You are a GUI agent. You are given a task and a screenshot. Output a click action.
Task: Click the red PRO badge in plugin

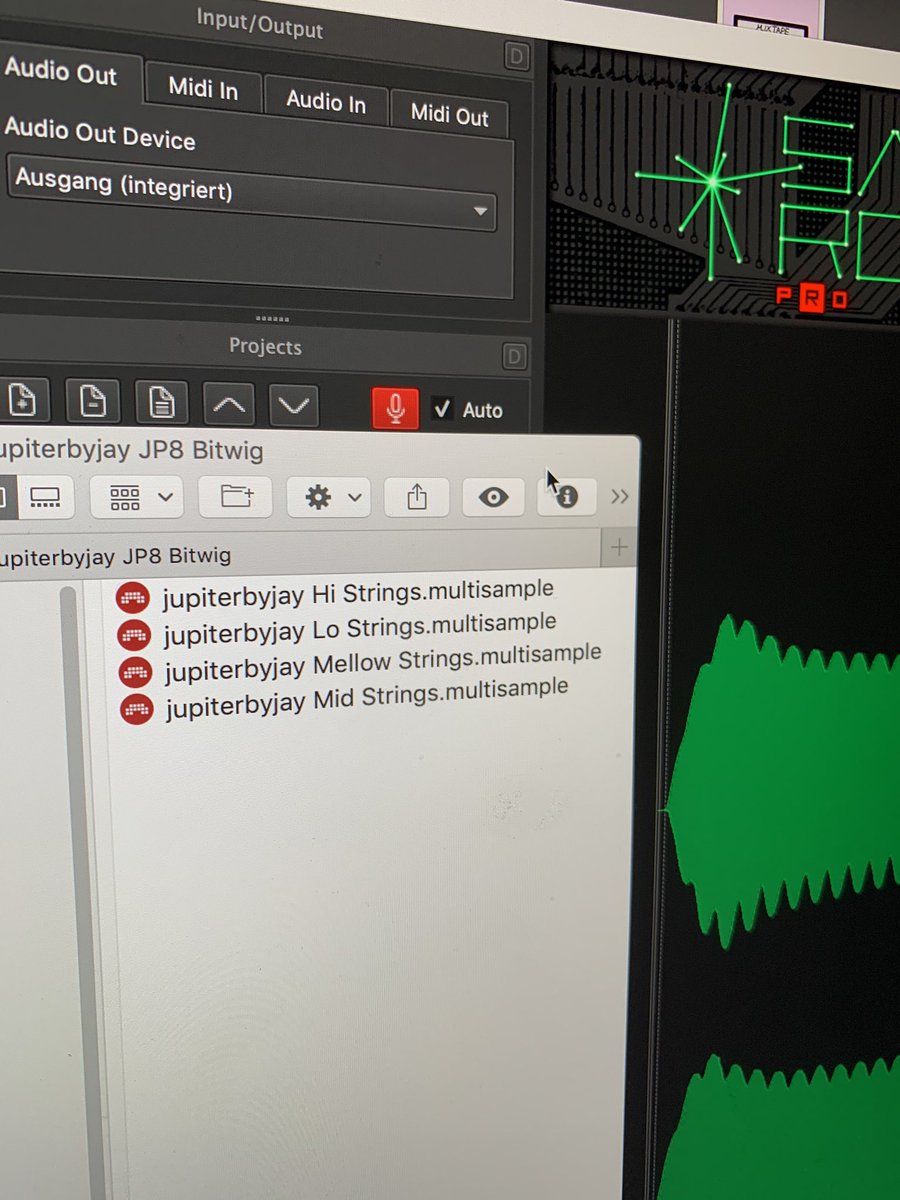coord(812,297)
